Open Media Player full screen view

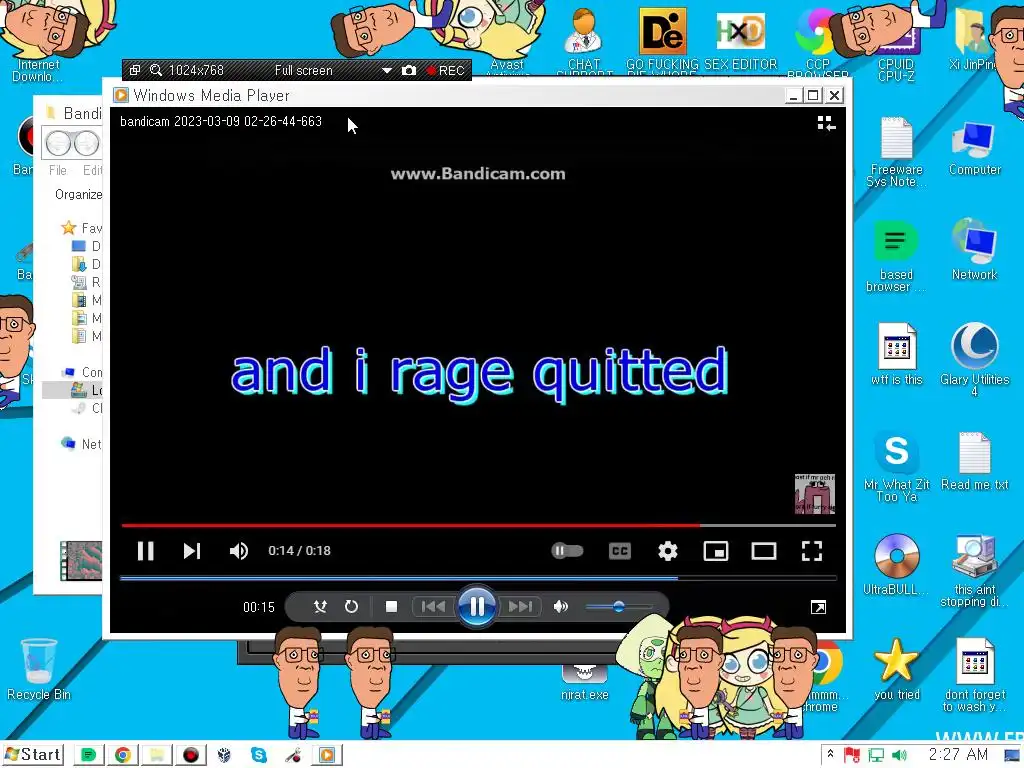tap(818, 607)
